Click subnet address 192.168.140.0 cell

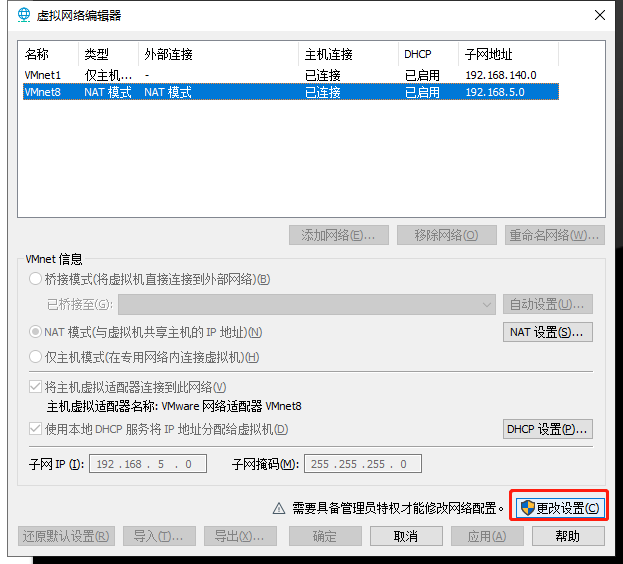tap(501, 75)
